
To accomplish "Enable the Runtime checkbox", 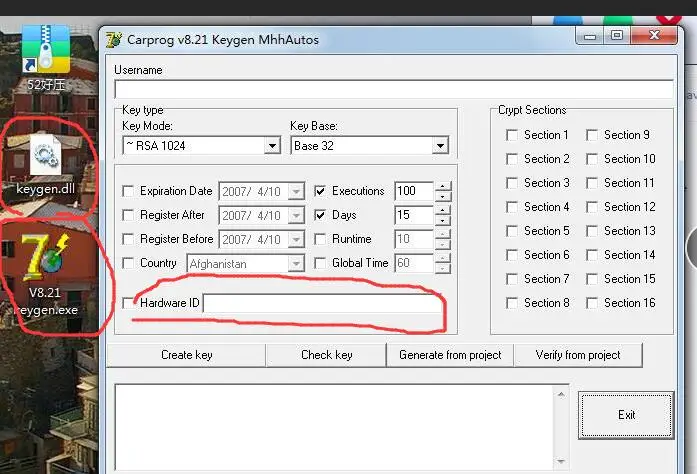I will coord(320,239).
